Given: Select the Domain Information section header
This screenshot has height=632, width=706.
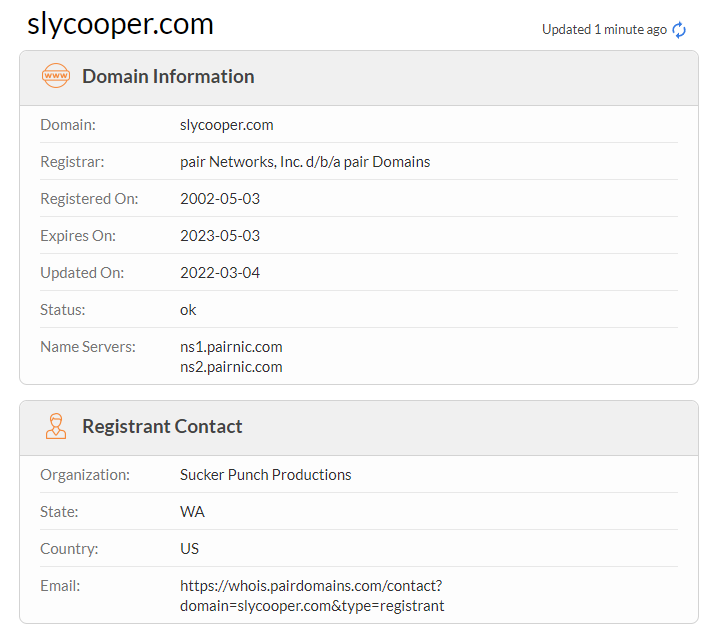Looking at the screenshot, I should [168, 76].
